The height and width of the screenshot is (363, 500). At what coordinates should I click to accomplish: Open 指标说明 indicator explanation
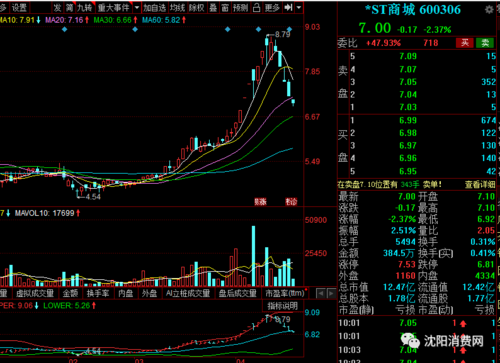(x=282, y=306)
